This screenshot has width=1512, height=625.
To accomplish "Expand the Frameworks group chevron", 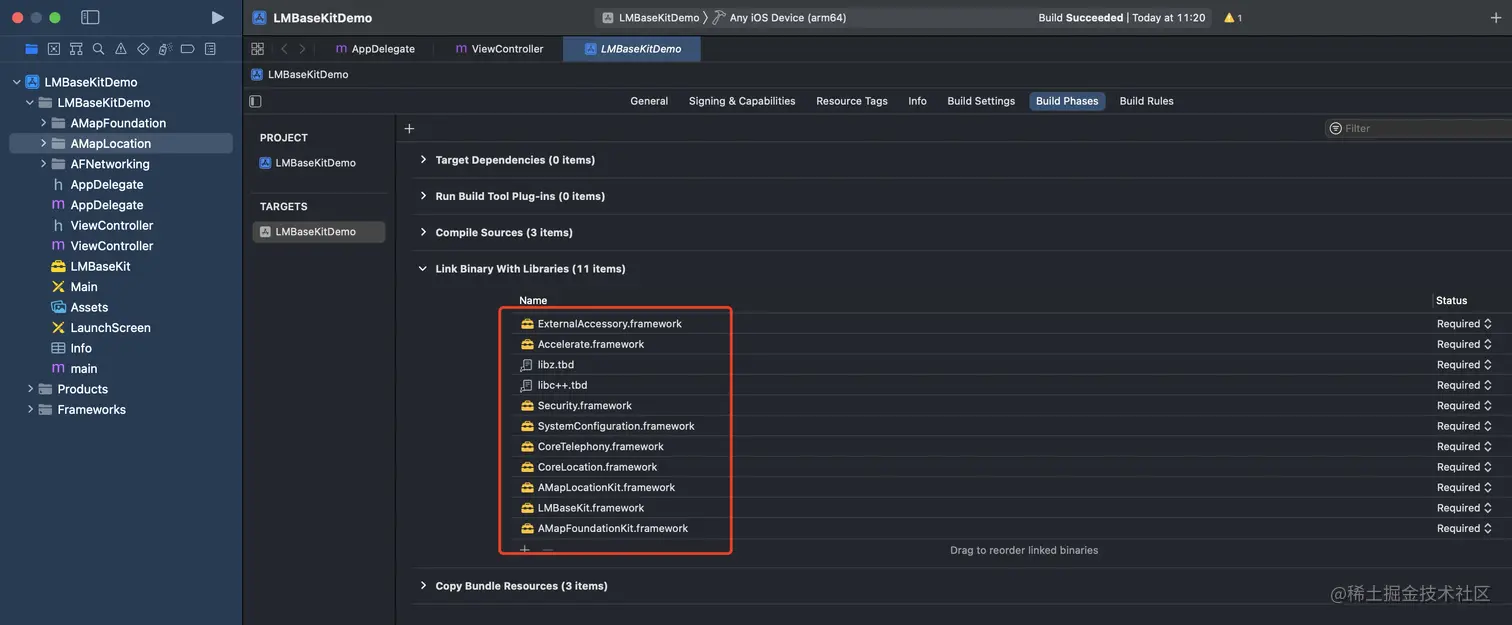I will point(30,410).
